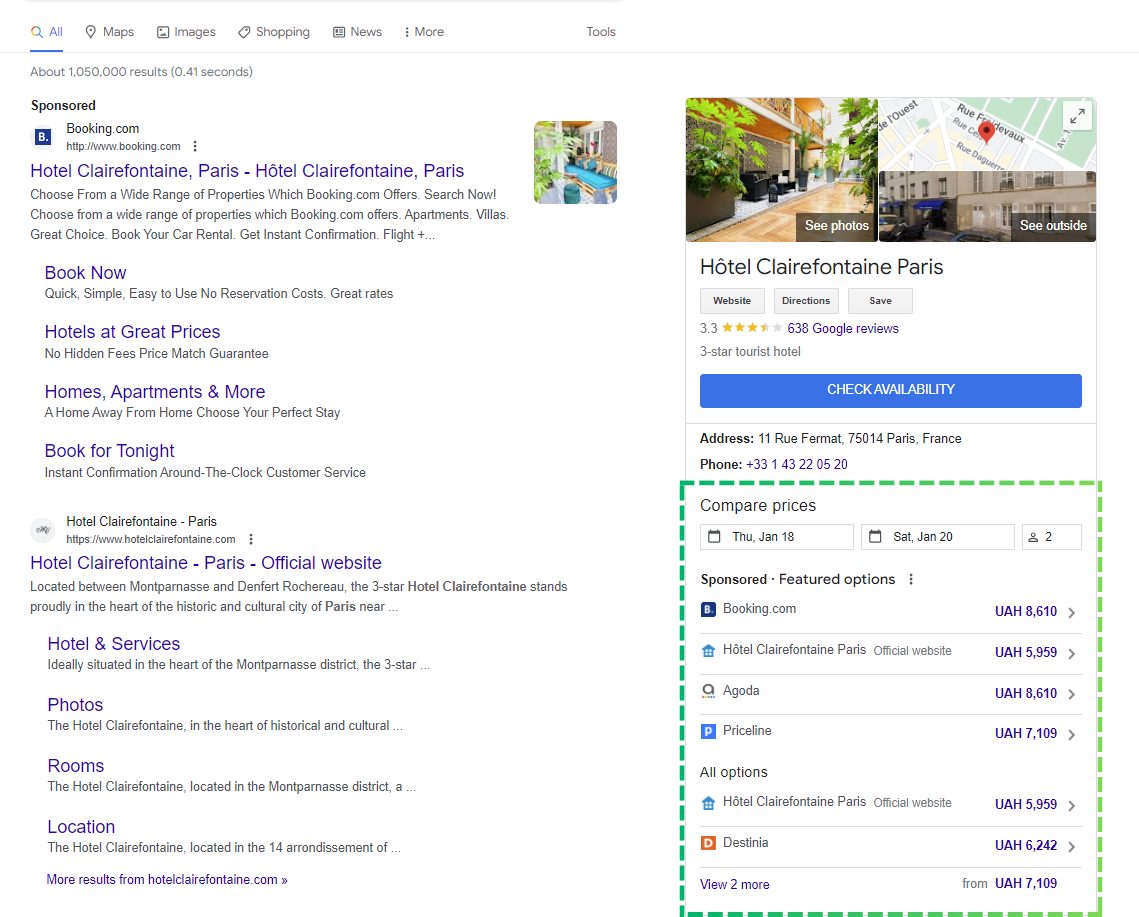Expand Destinia UAH 6,242 chevron

1072,846
